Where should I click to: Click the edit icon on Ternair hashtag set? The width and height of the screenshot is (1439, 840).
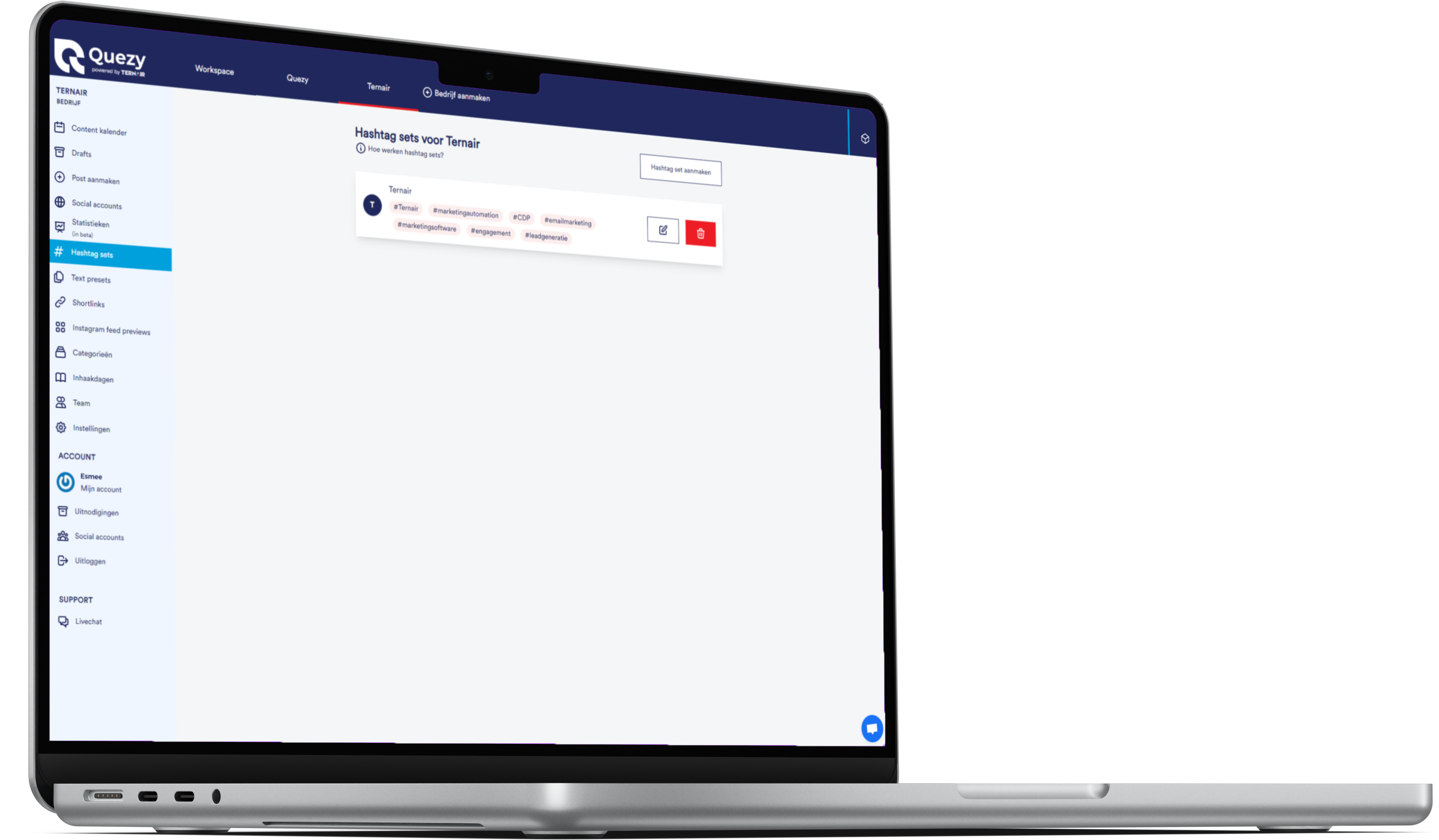tap(663, 229)
